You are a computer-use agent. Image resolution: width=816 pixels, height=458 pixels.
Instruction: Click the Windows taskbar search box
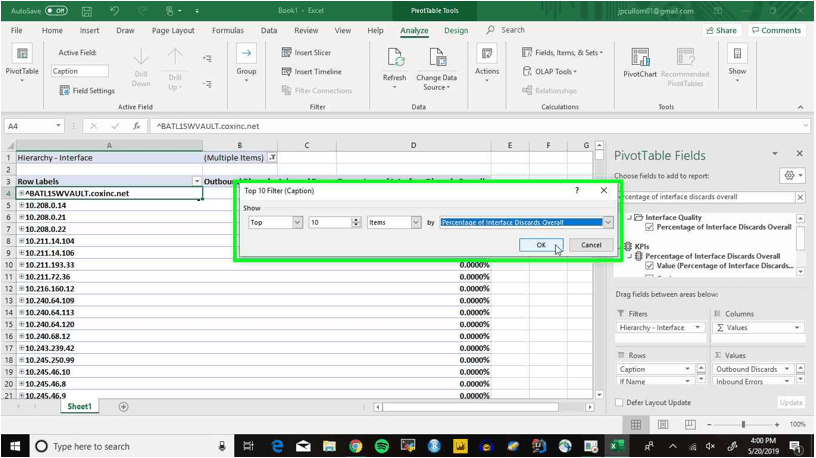[x=130, y=446]
